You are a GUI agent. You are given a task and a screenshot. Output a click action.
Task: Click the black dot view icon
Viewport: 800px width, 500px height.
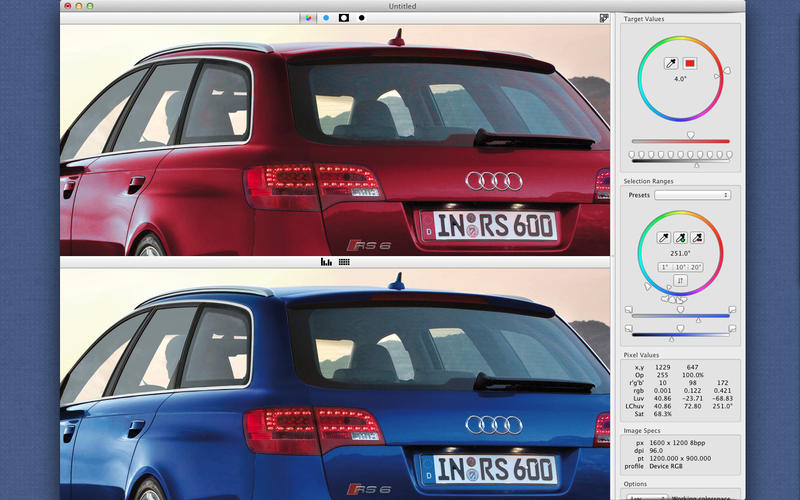(x=361, y=18)
